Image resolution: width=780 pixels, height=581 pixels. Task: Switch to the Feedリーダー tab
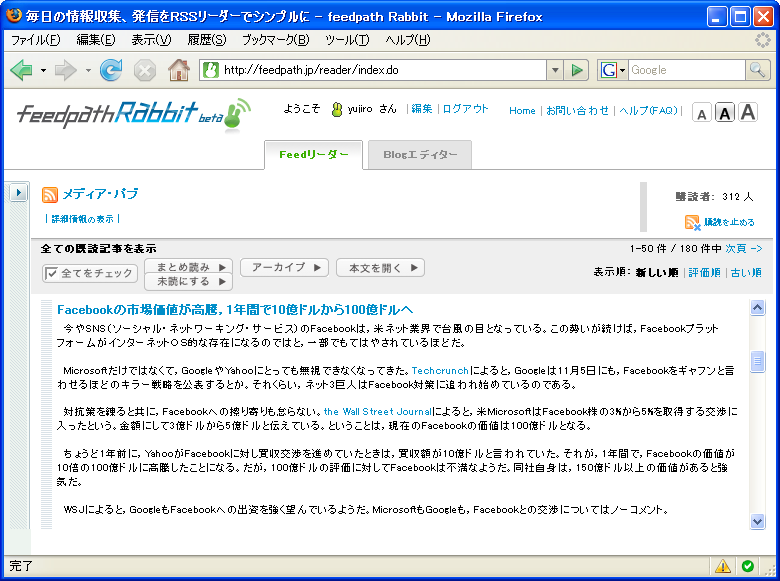[313, 155]
